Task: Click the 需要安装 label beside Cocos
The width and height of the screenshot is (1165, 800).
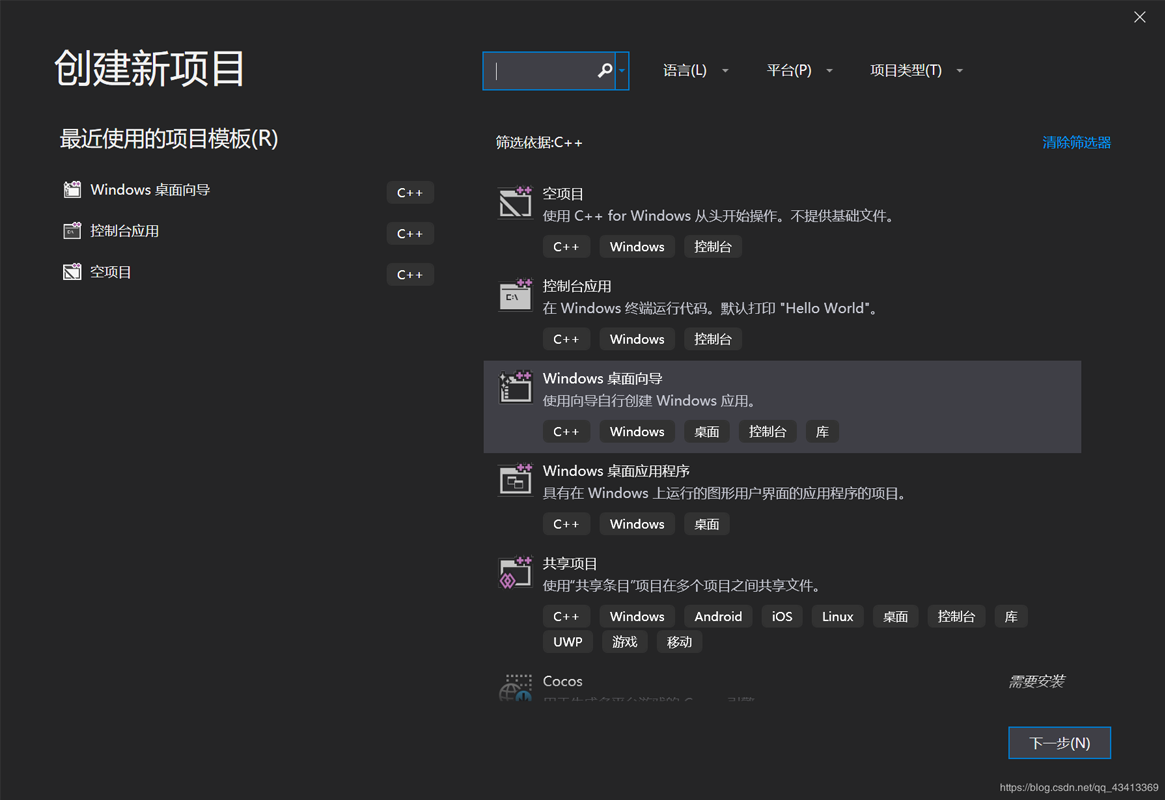Action: (x=1036, y=681)
